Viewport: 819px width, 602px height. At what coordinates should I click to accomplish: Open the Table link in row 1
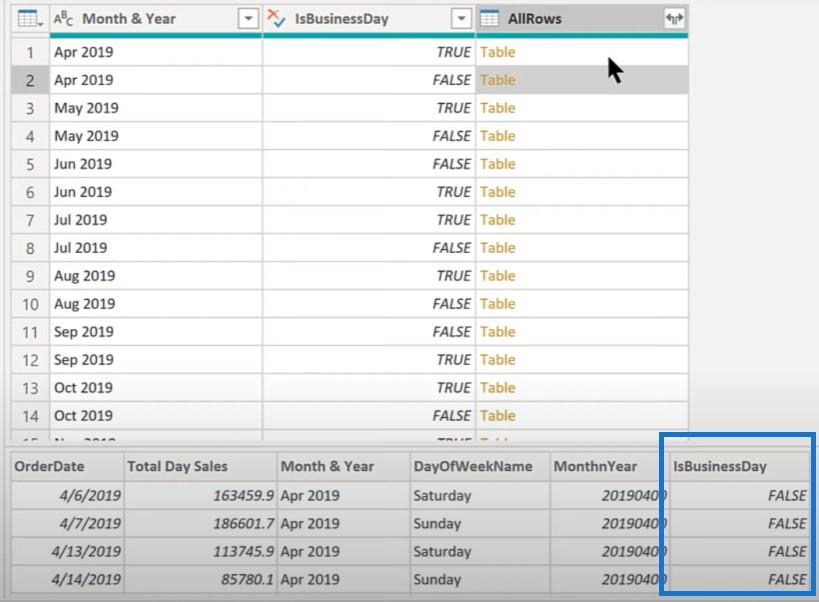click(x=498, y=52)
